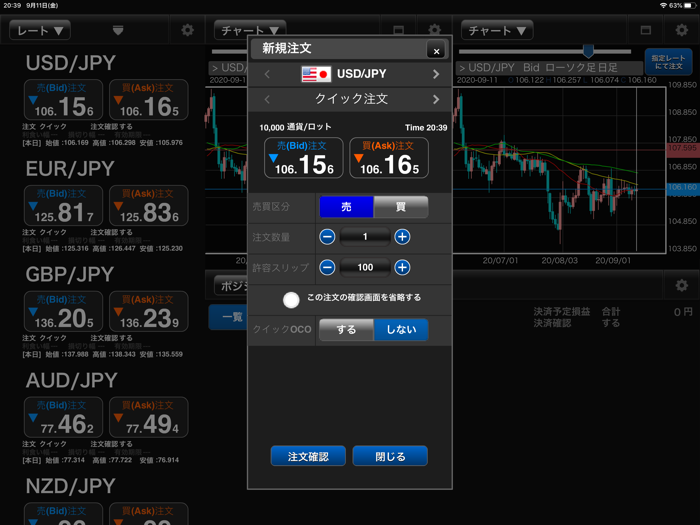
Task: Open the first チャート dropdown
Action: click(x=249, y=31)
